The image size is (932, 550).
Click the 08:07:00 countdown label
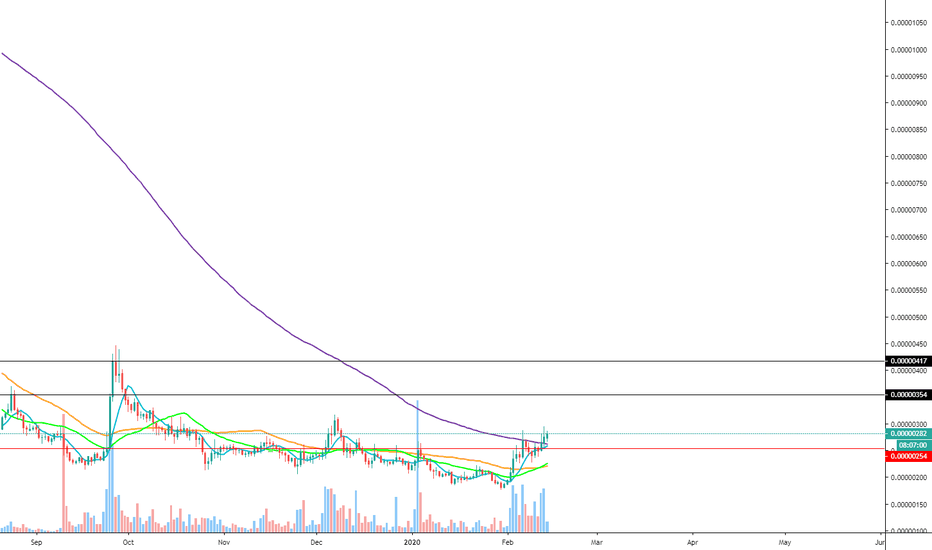(x=913, y=445)
